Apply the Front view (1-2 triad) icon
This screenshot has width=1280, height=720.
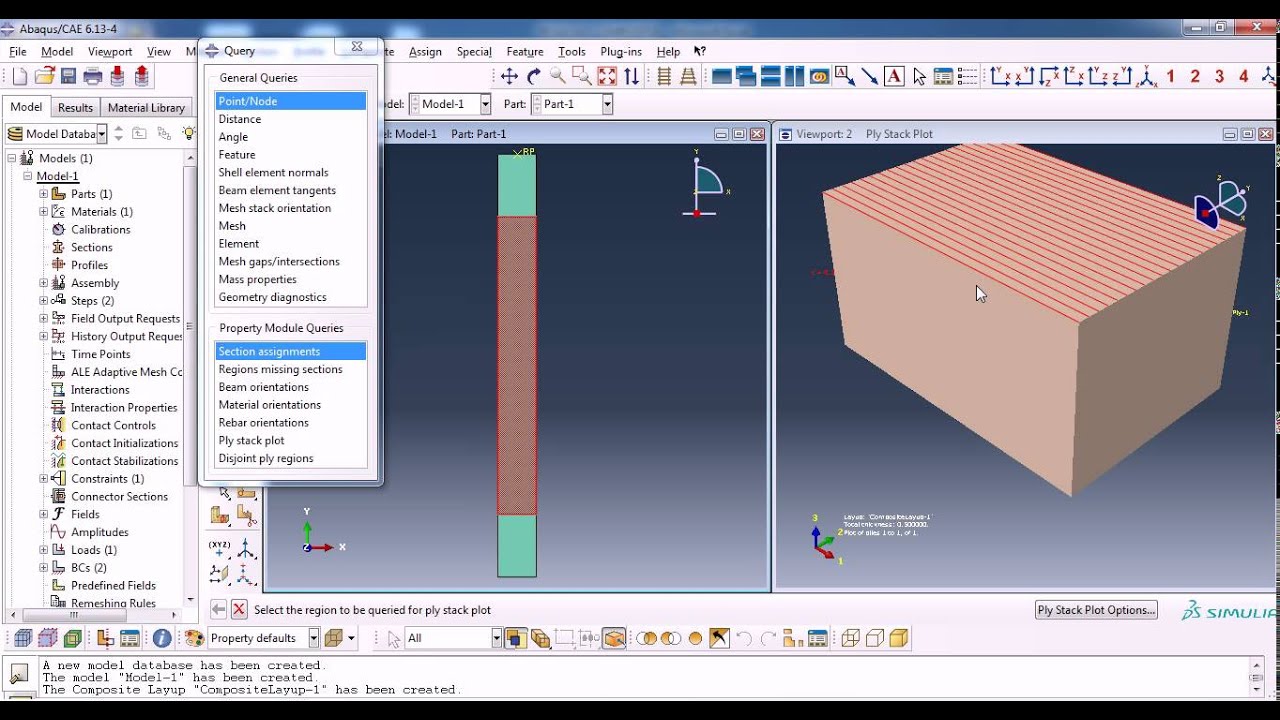point(1000,76)
